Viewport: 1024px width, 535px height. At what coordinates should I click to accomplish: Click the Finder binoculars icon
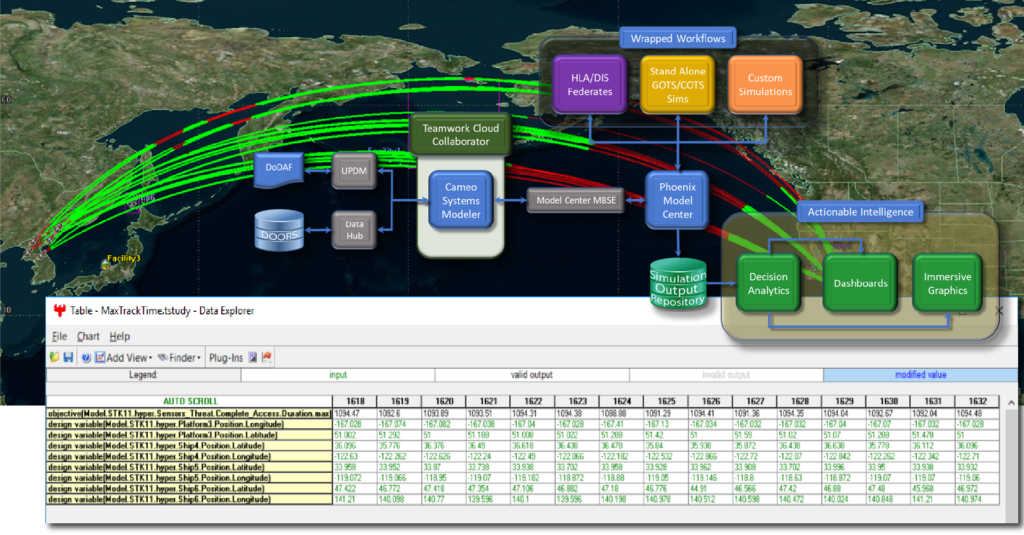[x=163, y=357]
